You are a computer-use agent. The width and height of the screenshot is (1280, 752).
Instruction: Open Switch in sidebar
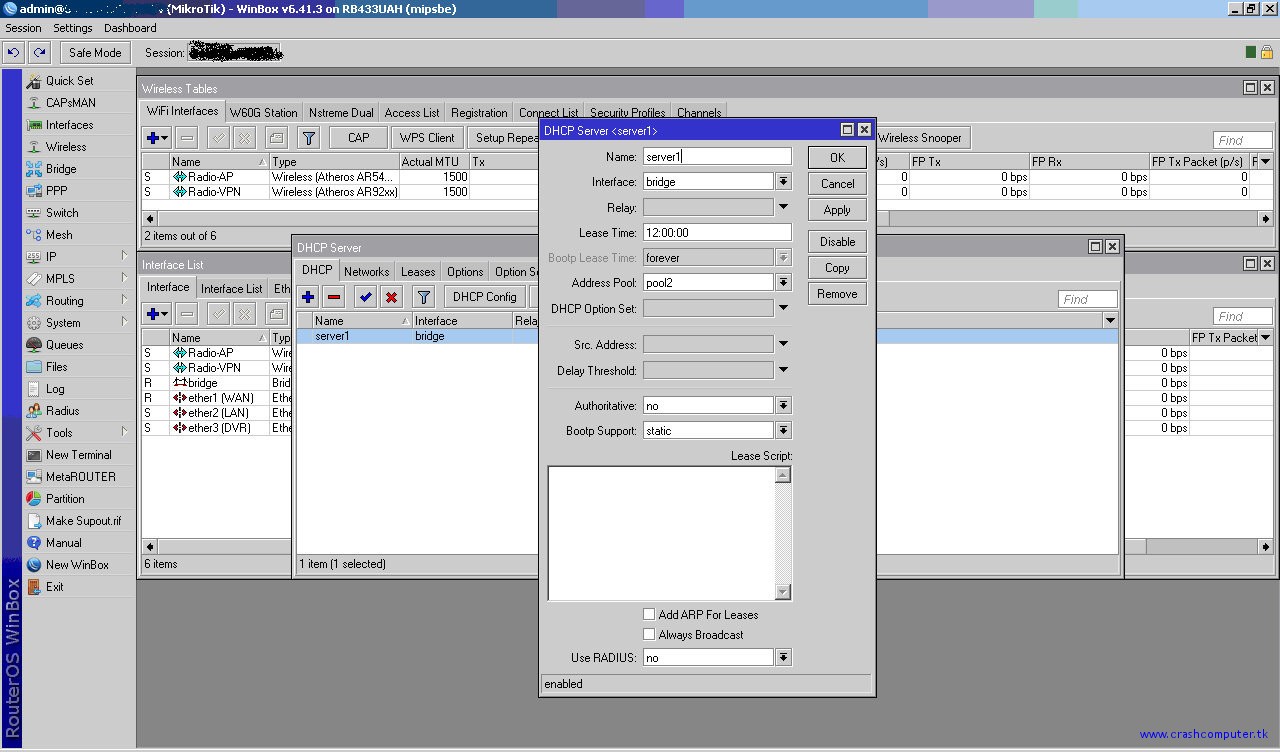click(x=62, y=213)
